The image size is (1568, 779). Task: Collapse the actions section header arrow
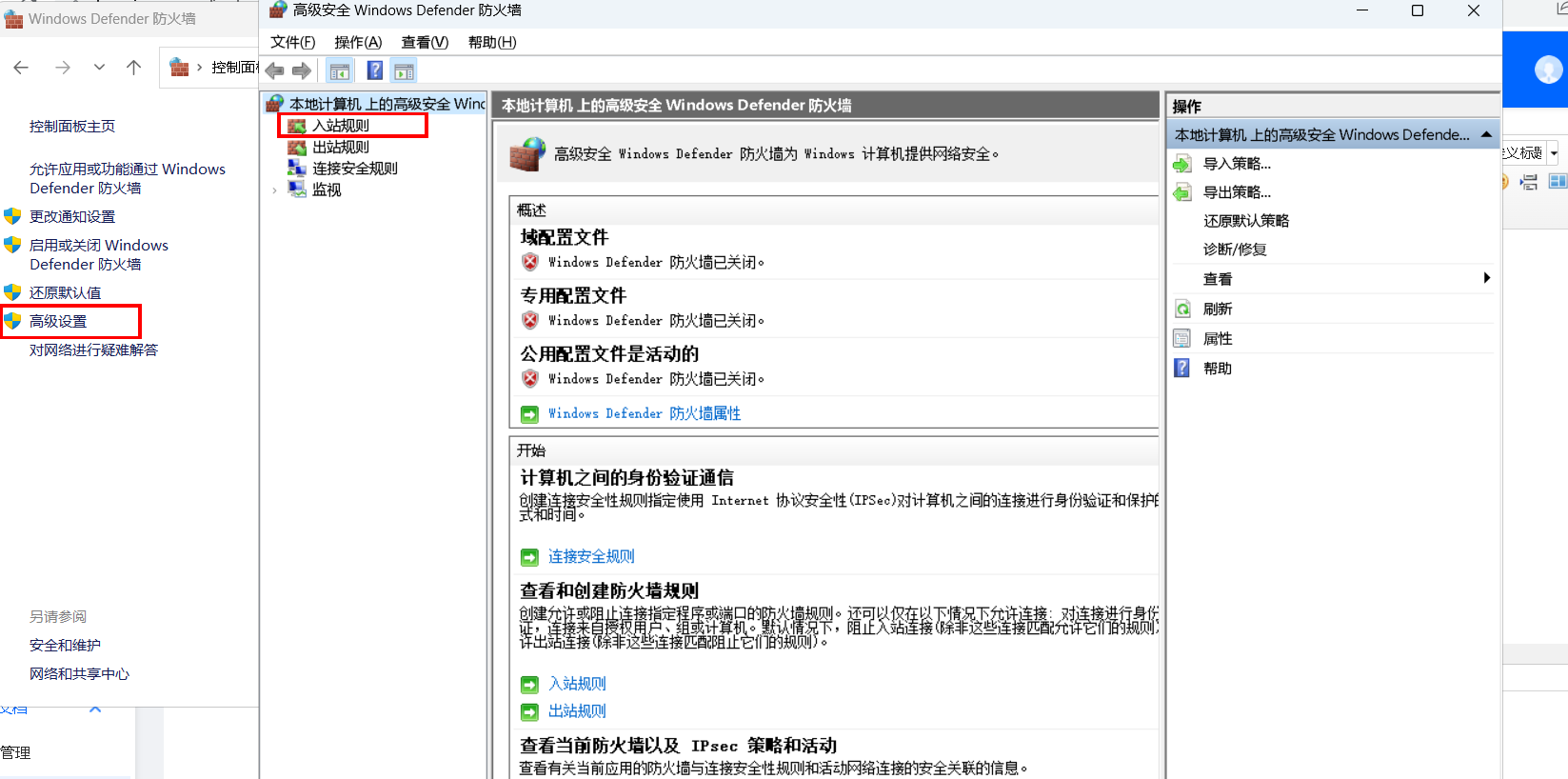tap(1486, 134)
